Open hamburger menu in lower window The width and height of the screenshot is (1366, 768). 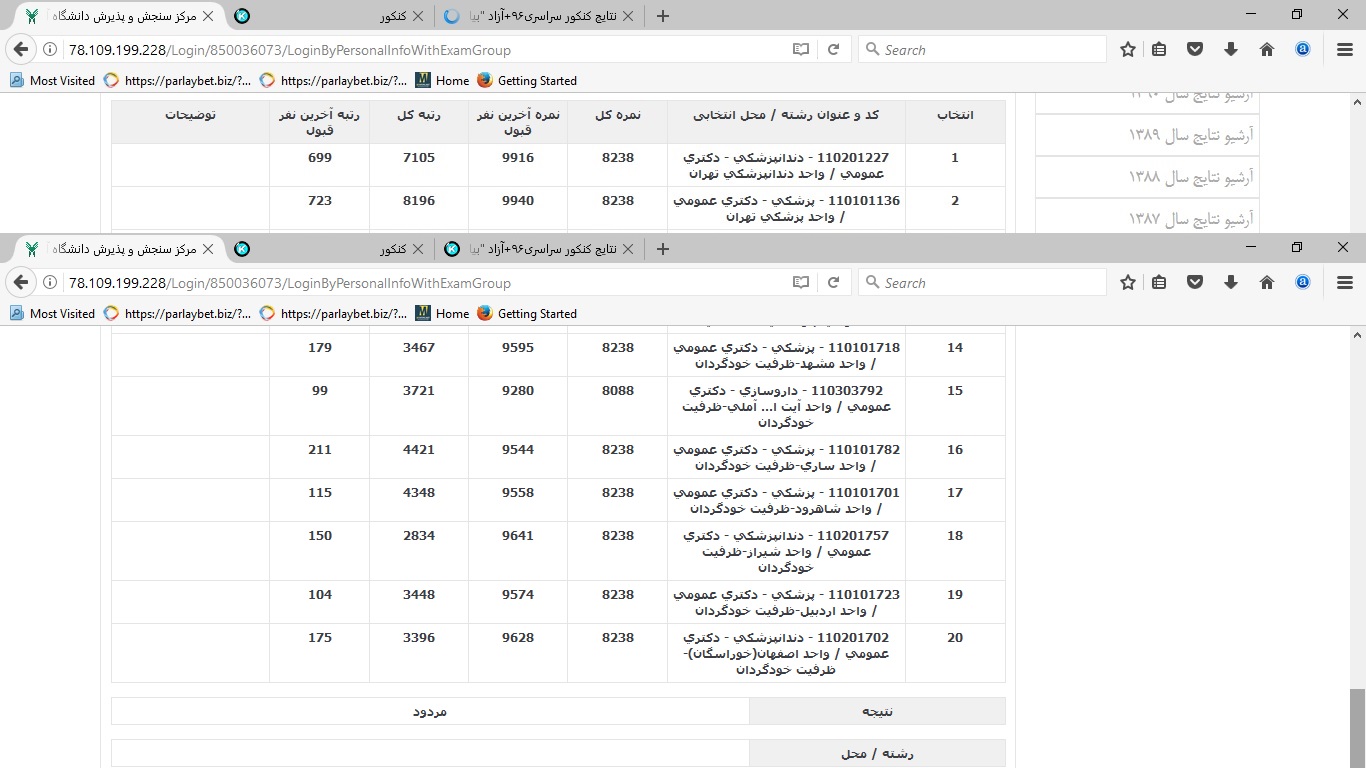pyautogui.click(x=1345, y=282)
